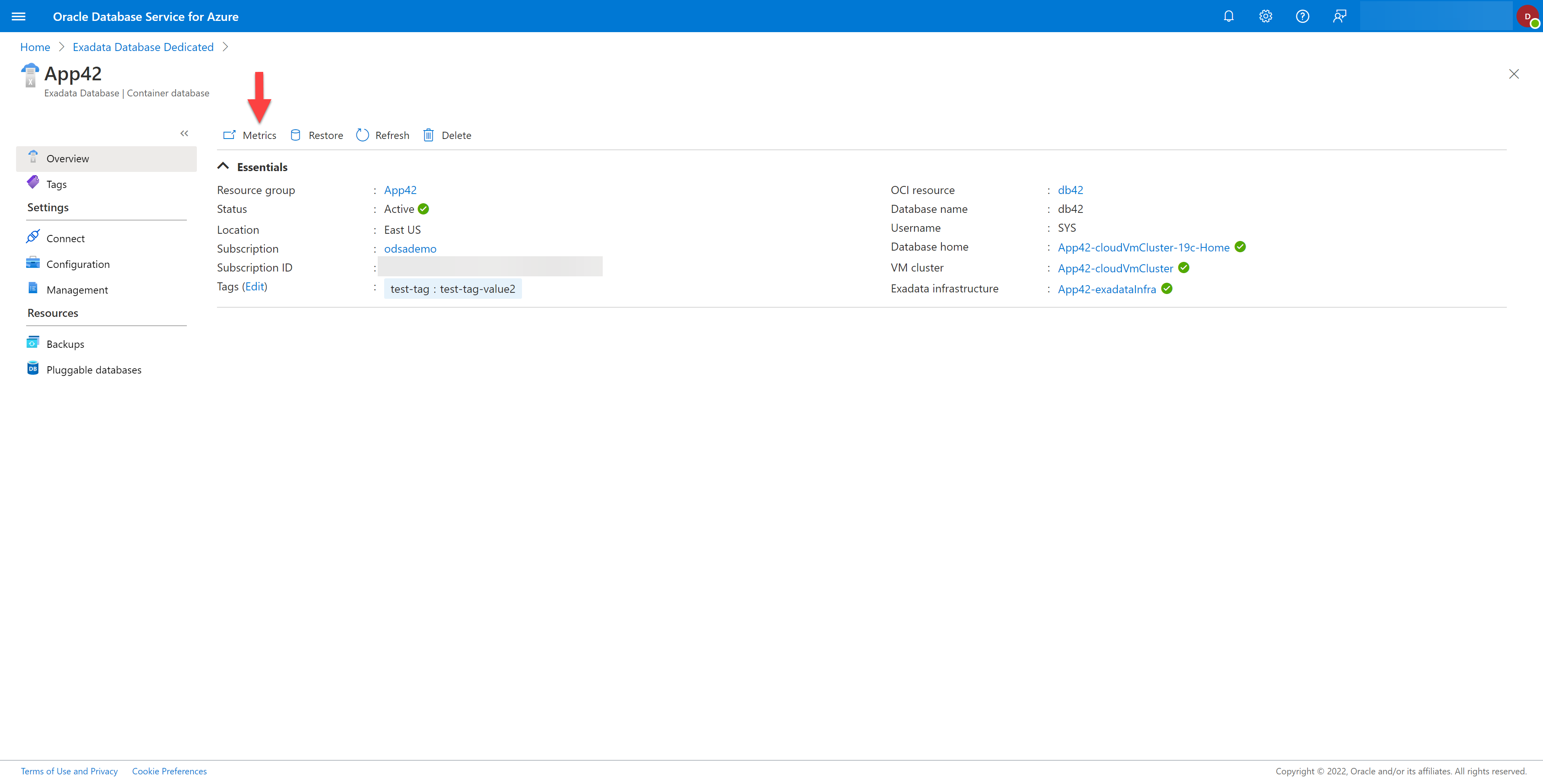
Task: Click the green check beside Active status
Action: point(424,209)
